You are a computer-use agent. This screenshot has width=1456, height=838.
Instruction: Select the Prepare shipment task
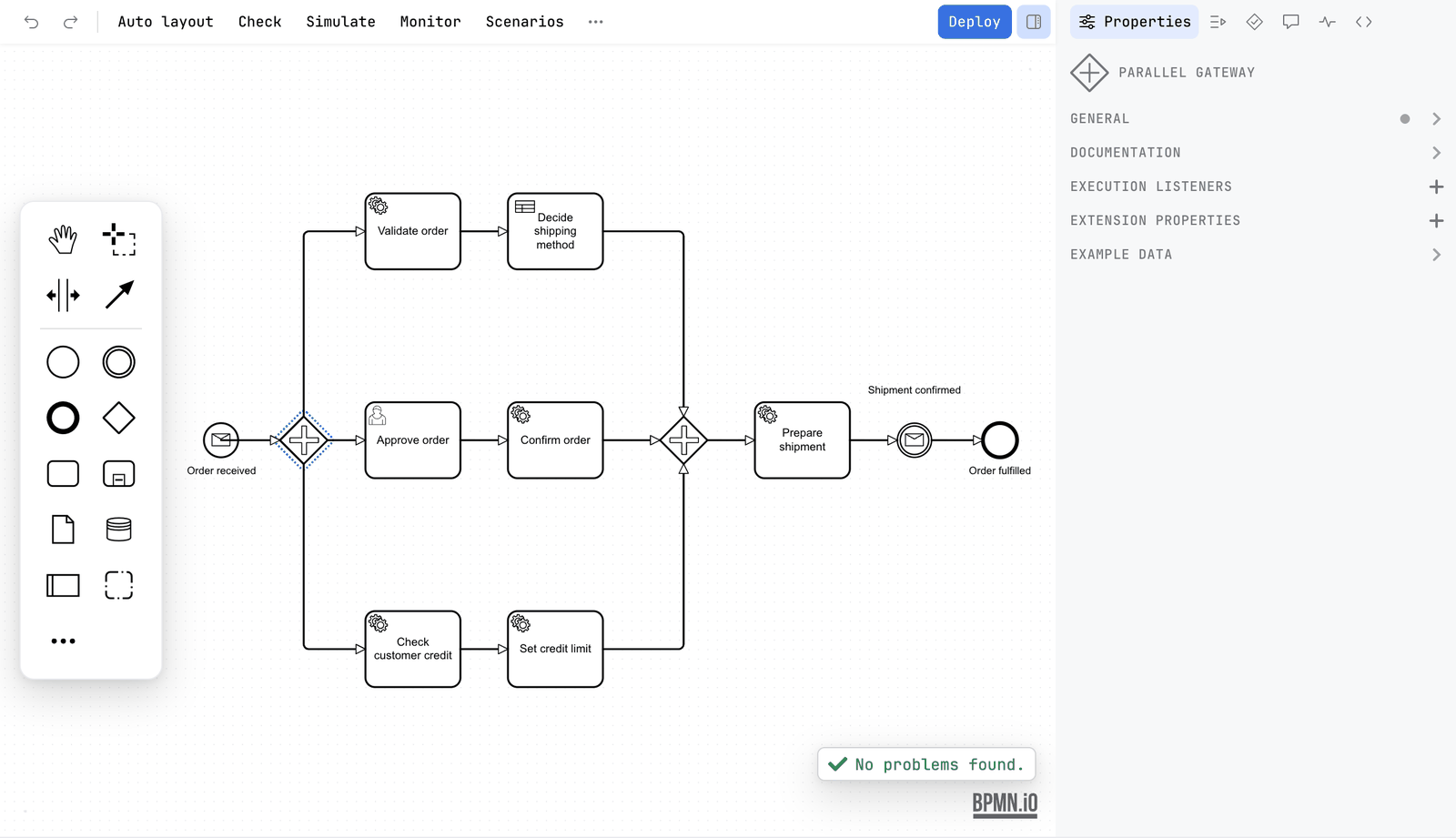[x=803, y=440]
